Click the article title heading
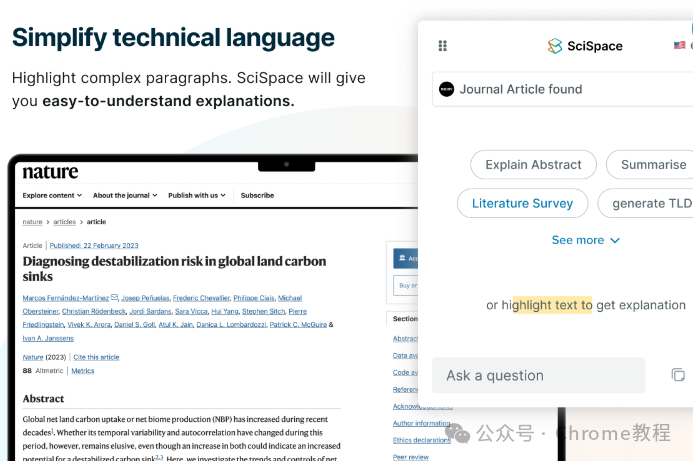 pyautogui.click(x=174, y=269)
